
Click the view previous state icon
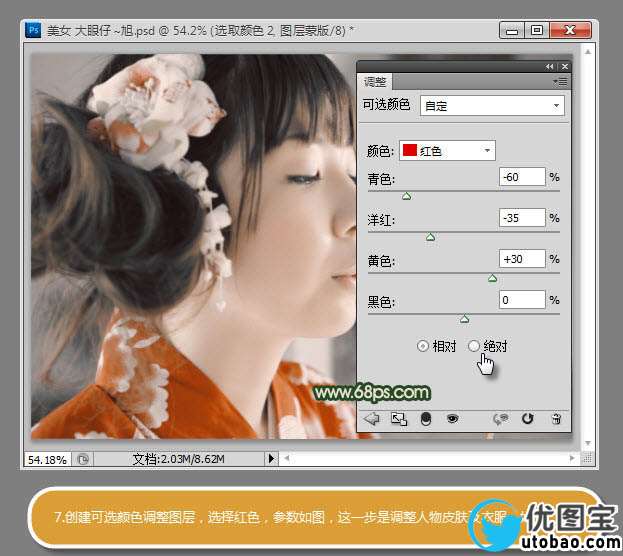click(501, 419)
